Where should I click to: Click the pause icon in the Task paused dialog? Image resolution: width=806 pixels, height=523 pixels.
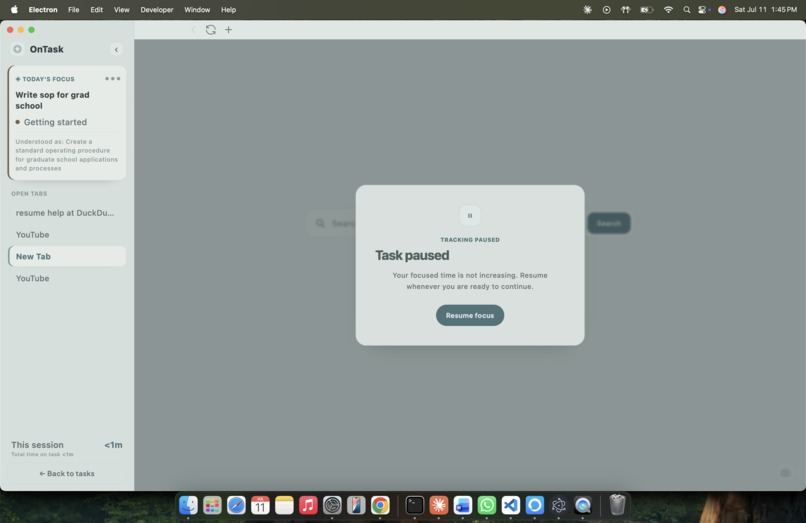pos(470,215)
